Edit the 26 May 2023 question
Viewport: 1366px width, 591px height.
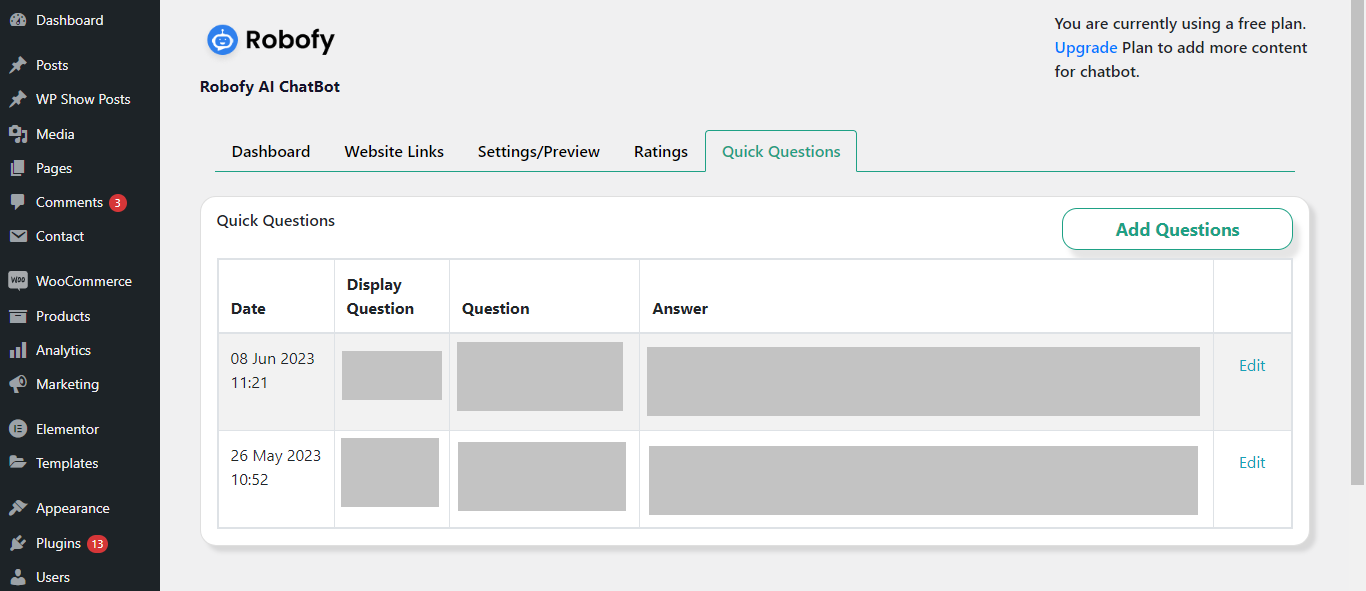(1252, 463)
